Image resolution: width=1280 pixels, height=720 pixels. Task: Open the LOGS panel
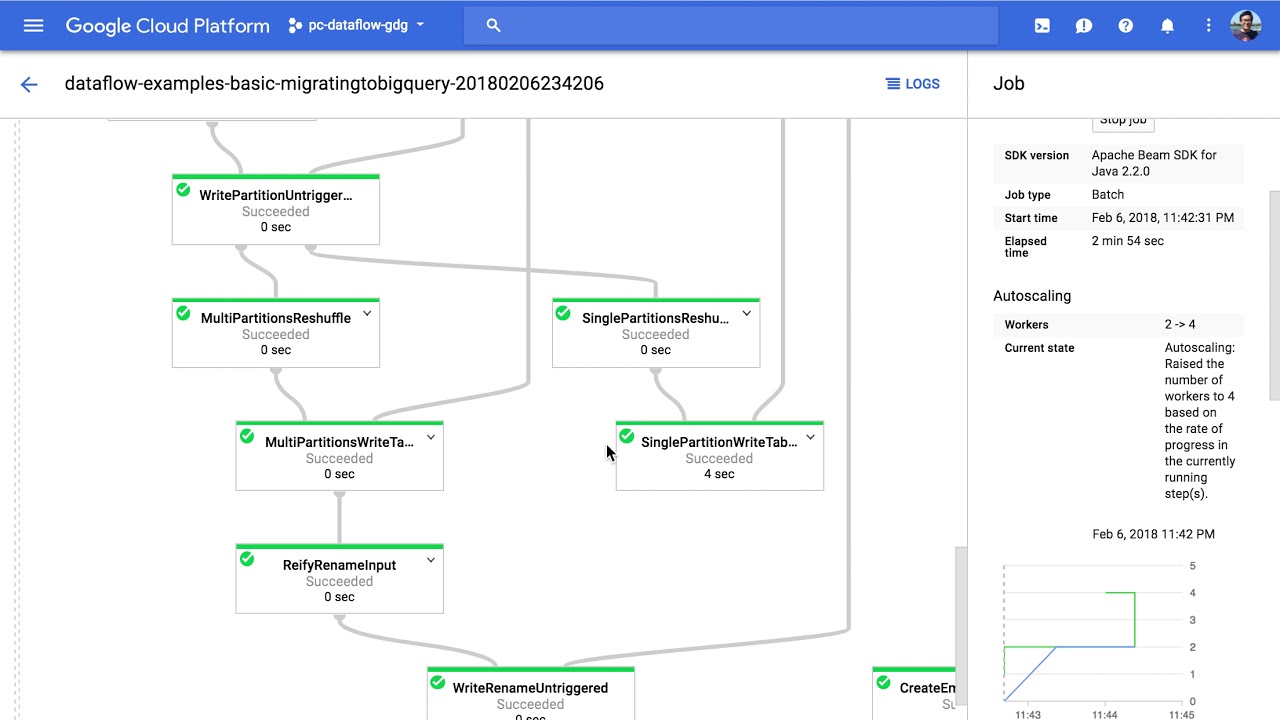tap(913, 84)
